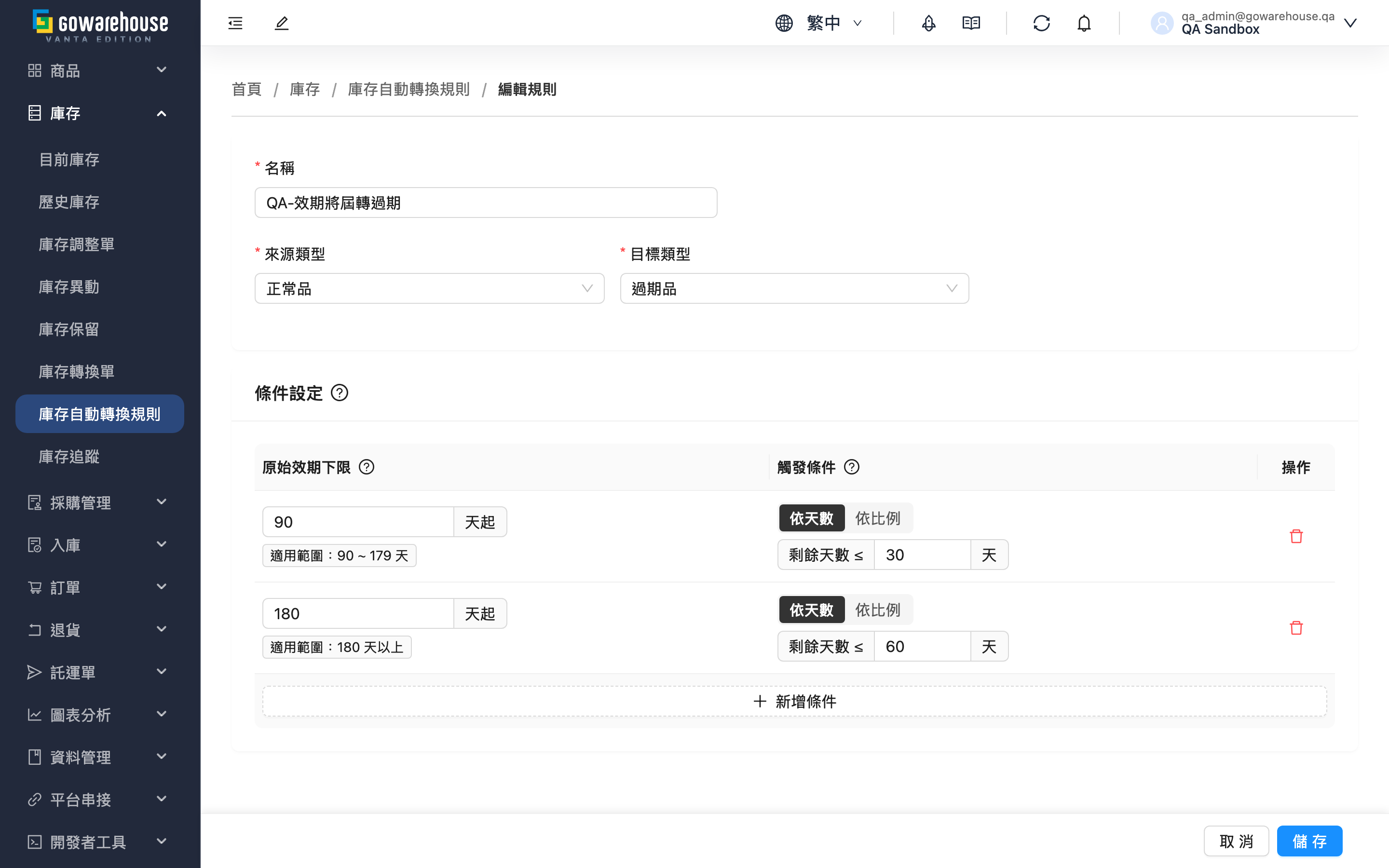Select 依比例 for the 90 天起 row
The width and height of the screenshot is (1389, 868).
(x=878, y=518)
